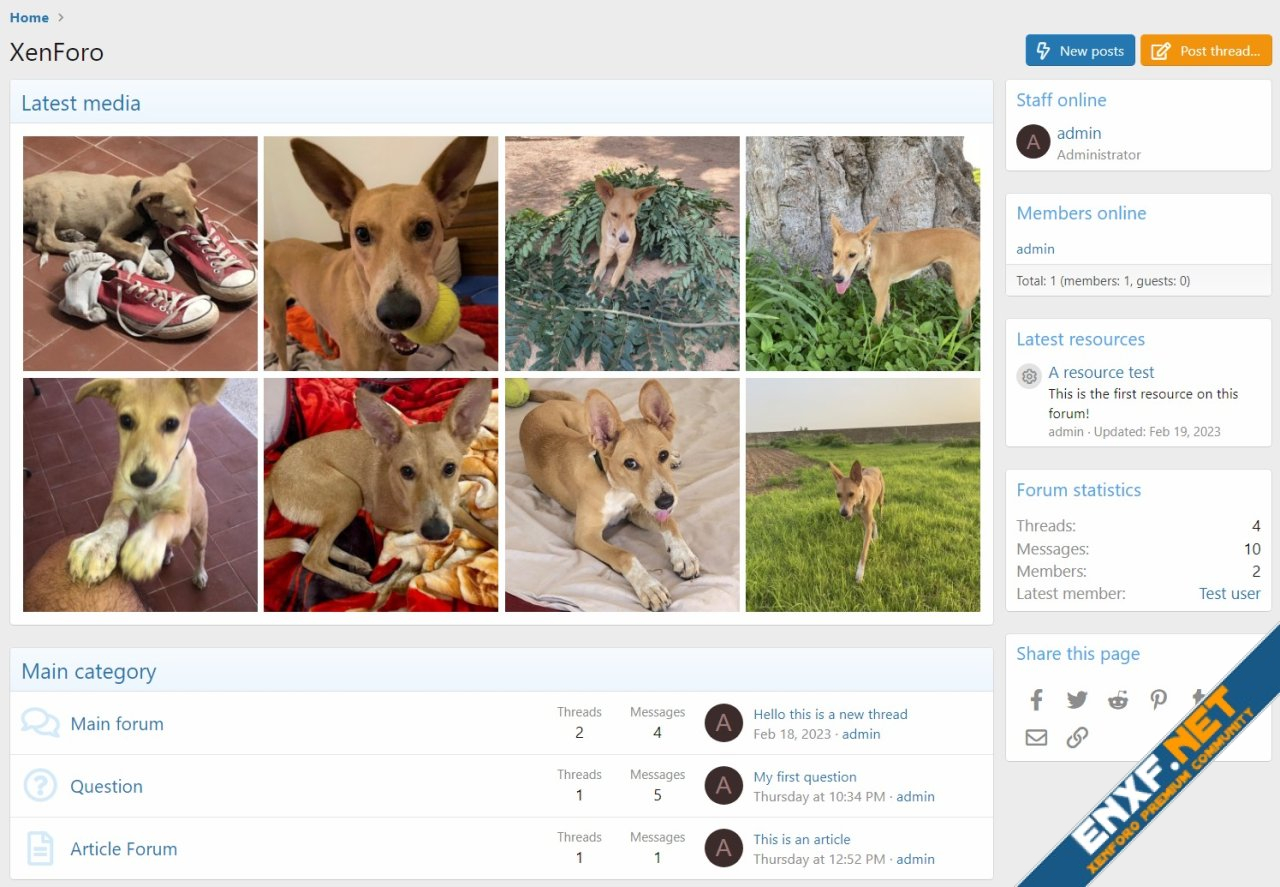This screenshot has width=1280, height=887.
Task: Open 'A resource test' resource link
Action: tap(1101, 372)
